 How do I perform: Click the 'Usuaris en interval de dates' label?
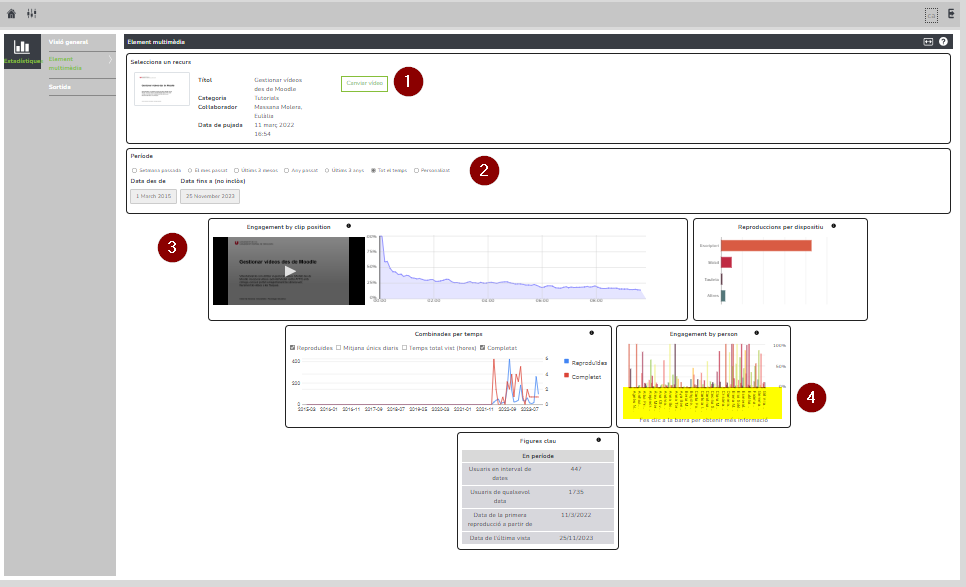pyautogui.click(x=500, y=474)
